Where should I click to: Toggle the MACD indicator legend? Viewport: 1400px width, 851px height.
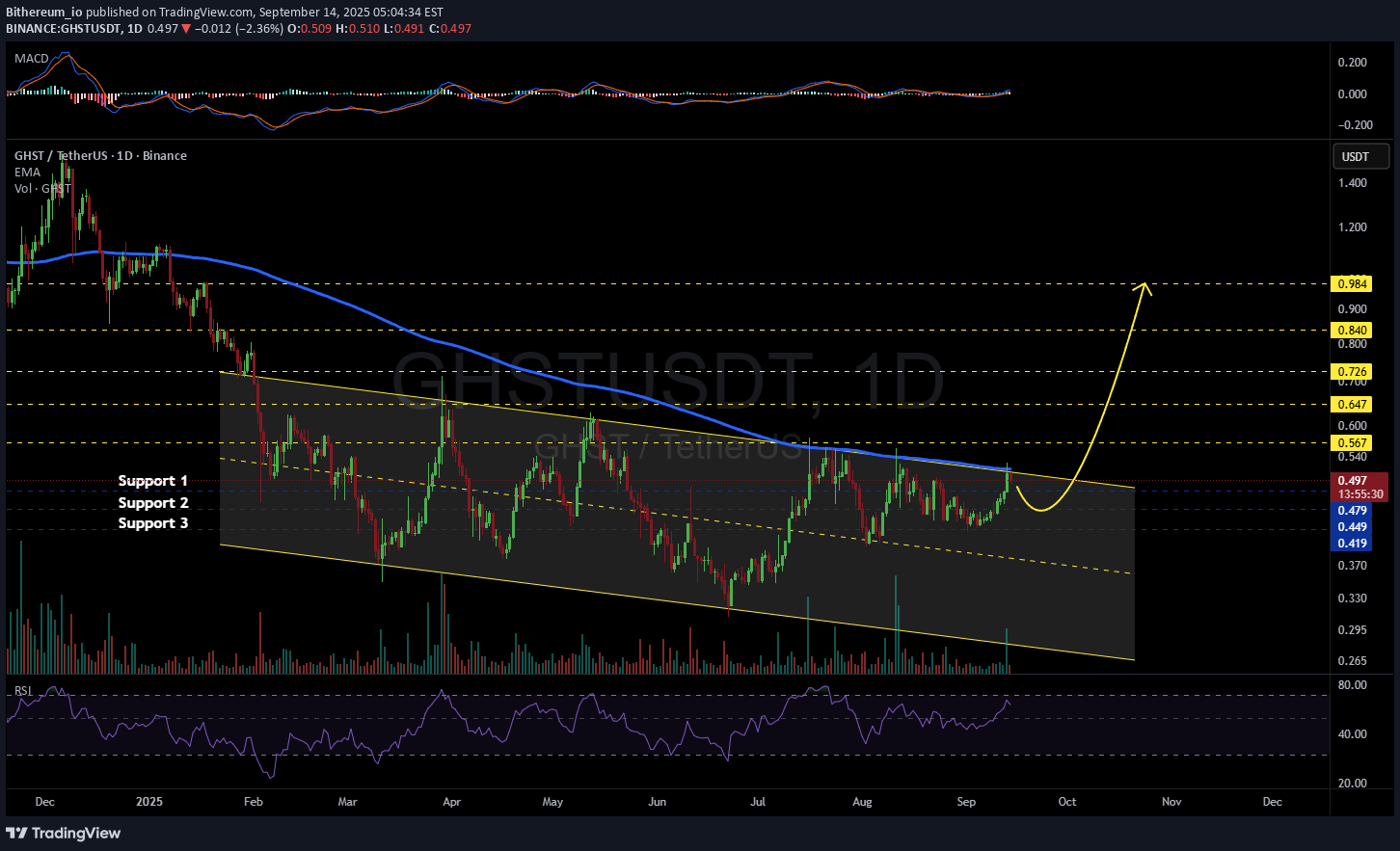[x=32, y=59]
